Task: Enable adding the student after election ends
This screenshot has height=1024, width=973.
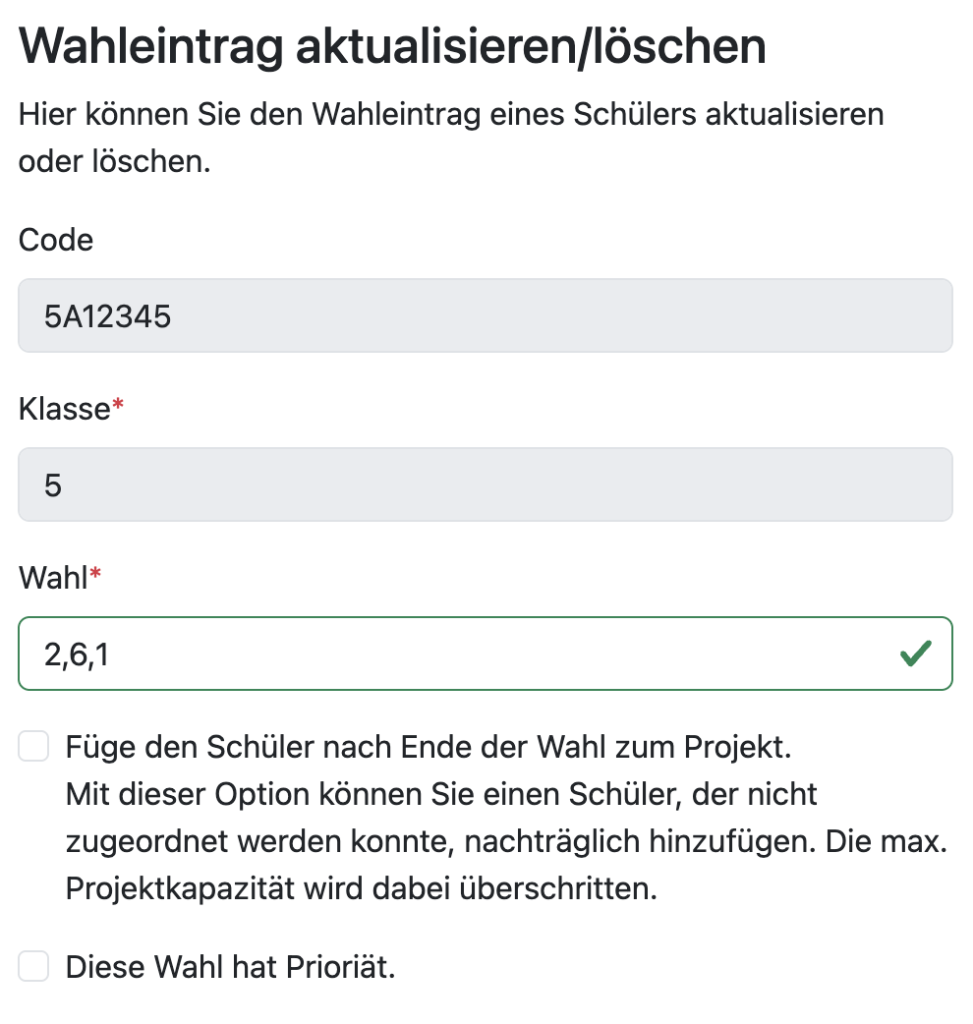Action: (x=34, y=746)
